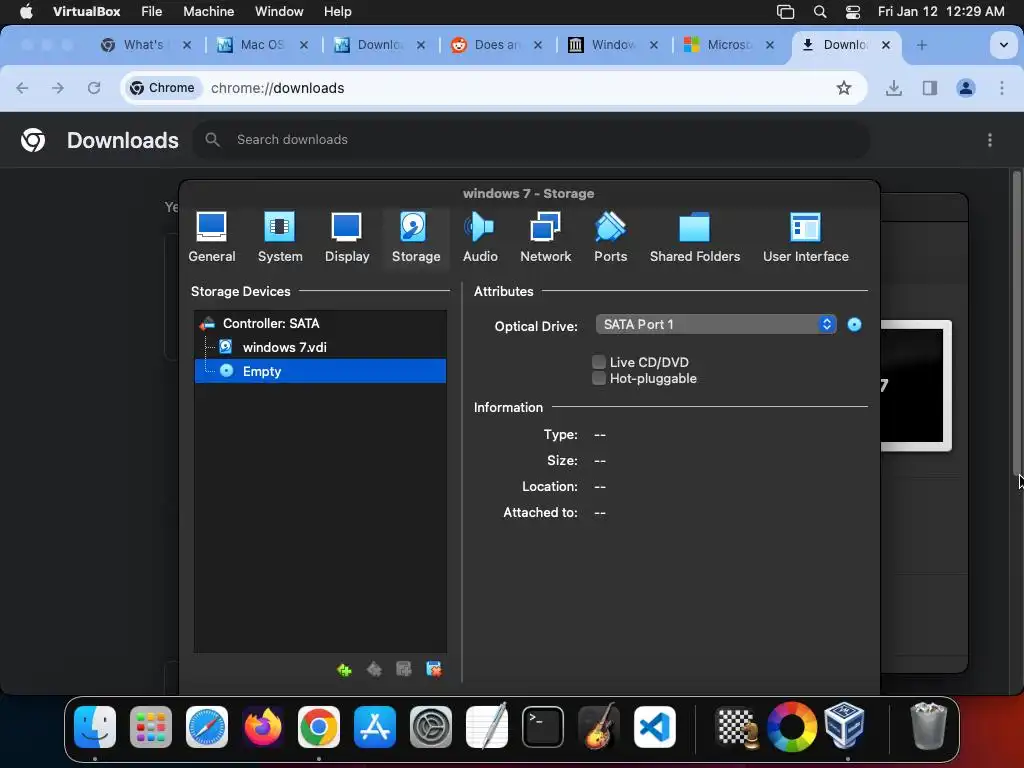
Task: Select Controller: SATA in storage tree
Action: [321, 323]
